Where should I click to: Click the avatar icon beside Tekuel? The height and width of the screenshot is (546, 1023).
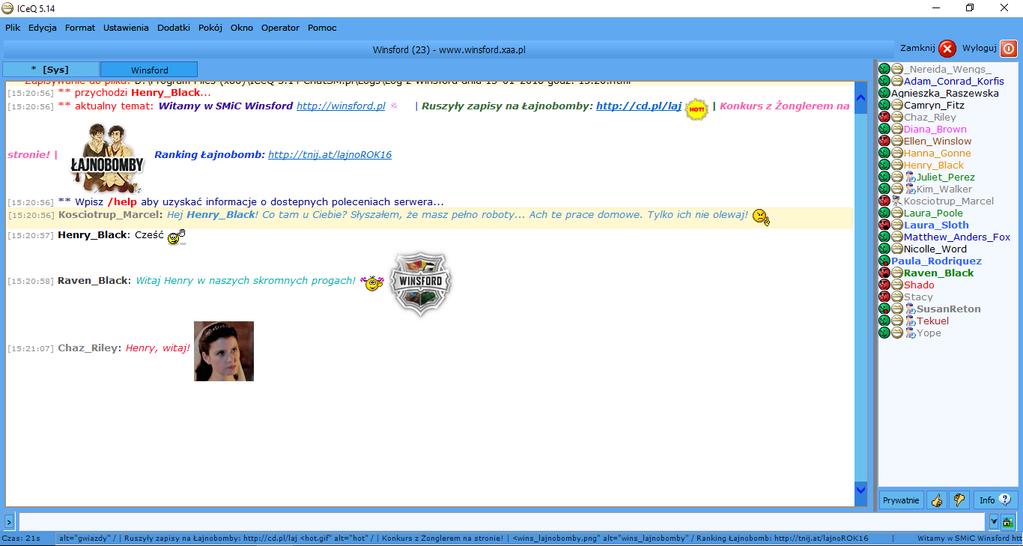point(910,321)
